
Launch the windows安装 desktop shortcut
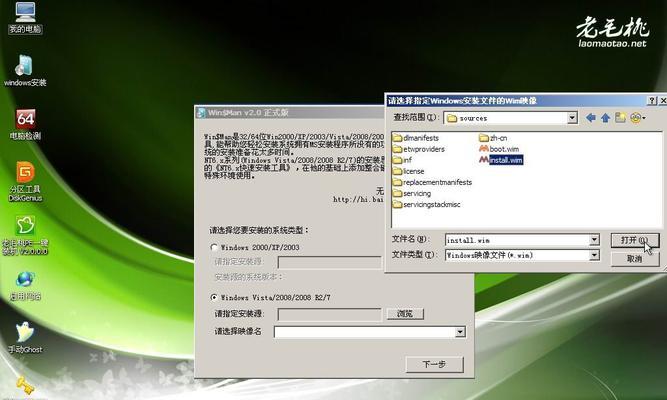click(x=26, y=66)
